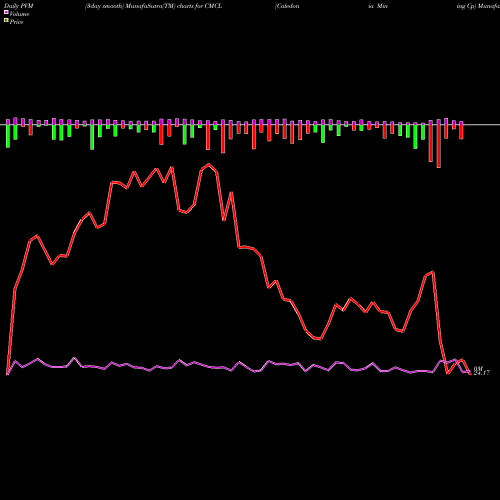This screenshot has width=500, height=500.
Task: Click the Volume legend color swatch
Action: tap(6, 12)
